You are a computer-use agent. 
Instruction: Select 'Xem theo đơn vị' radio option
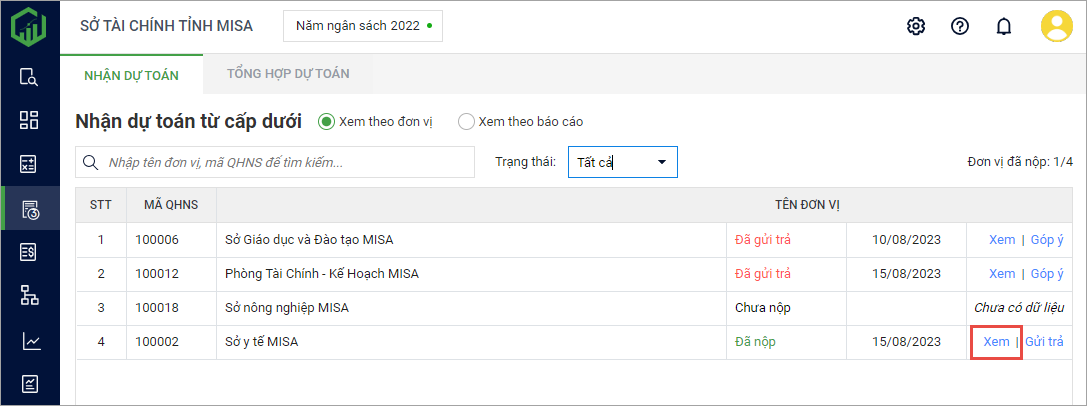pyautogui.click(x=326, y=122)
